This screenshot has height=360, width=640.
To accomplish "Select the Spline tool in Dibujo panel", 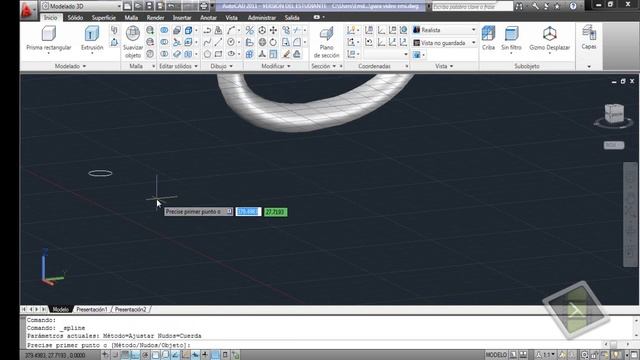I will pos(207,42).
